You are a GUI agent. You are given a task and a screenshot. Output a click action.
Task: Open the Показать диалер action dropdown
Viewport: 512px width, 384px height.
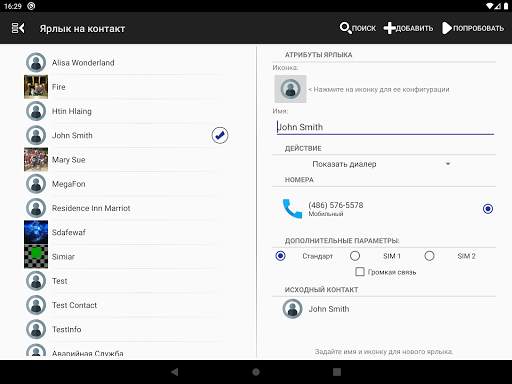[x=381, y=164]
